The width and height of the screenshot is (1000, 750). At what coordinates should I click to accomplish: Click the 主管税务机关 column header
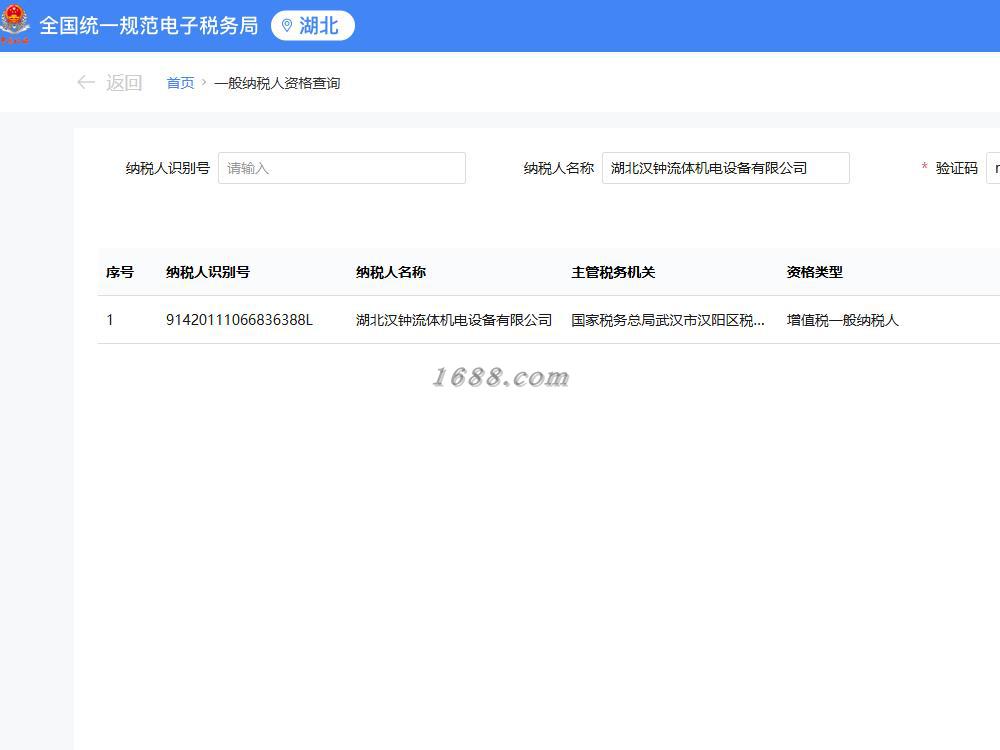click(613, 272)
